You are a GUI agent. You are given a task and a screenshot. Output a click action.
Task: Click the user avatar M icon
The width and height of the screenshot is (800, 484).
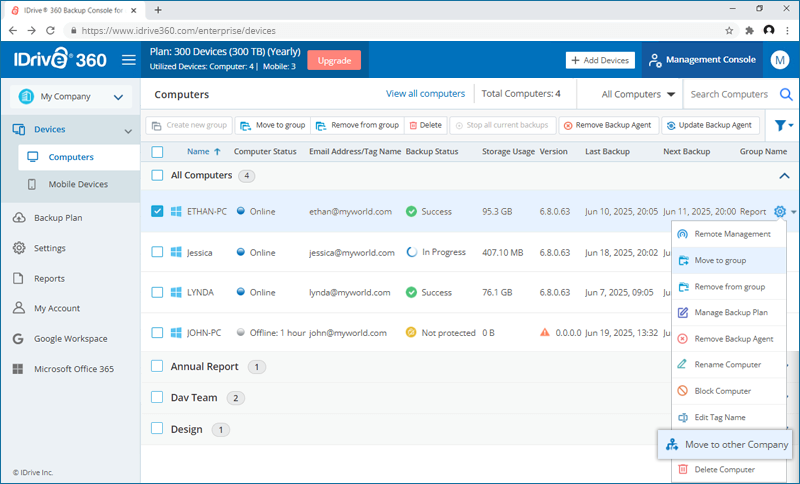point(780,60)
